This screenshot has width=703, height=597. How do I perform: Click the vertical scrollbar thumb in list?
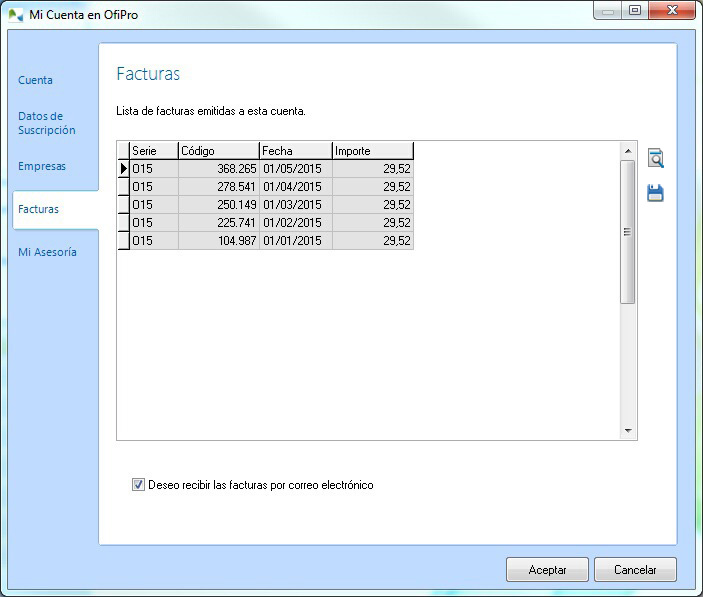[x=628, y=232]
